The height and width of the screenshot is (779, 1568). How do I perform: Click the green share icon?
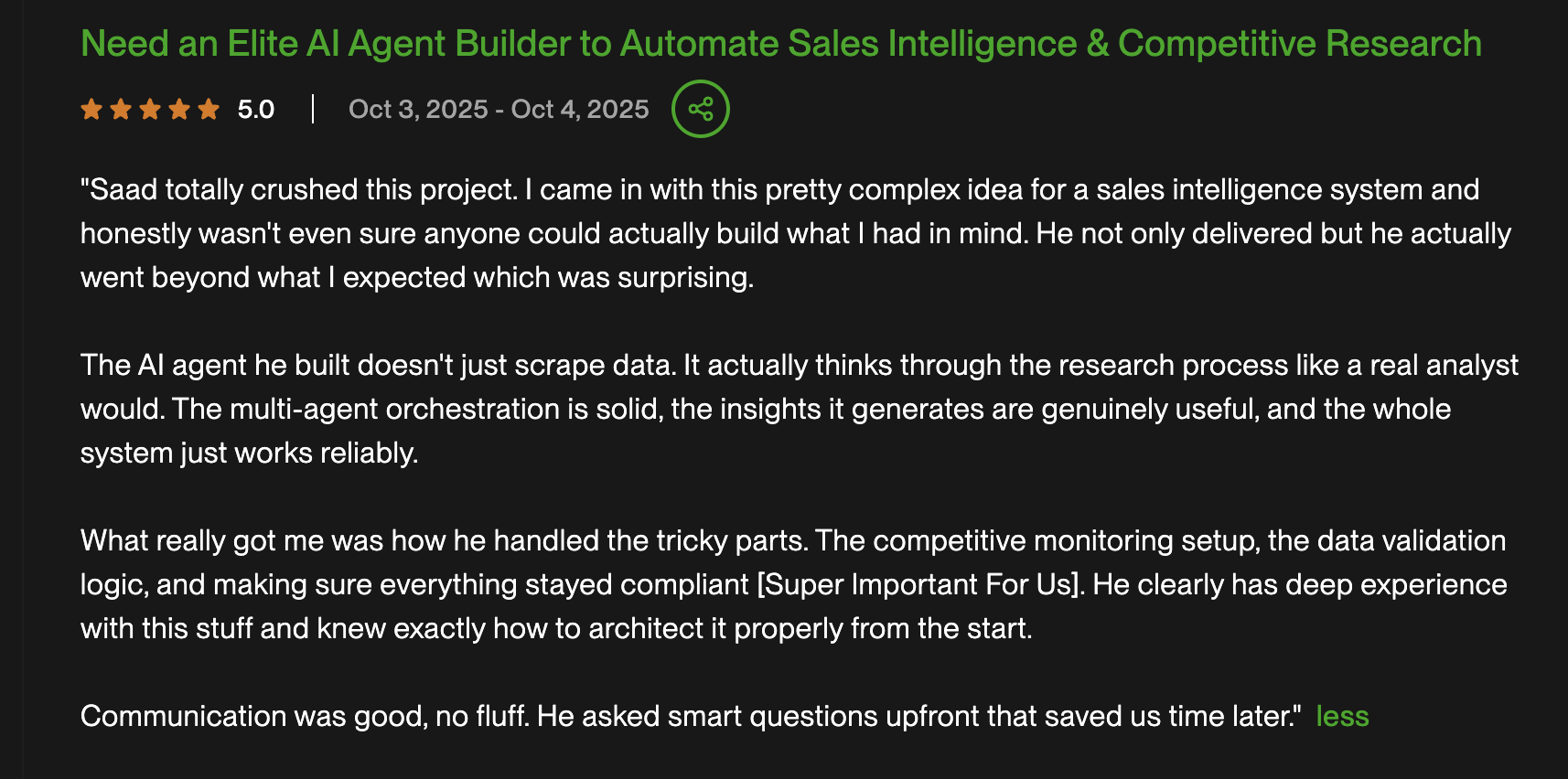point(700,110)
